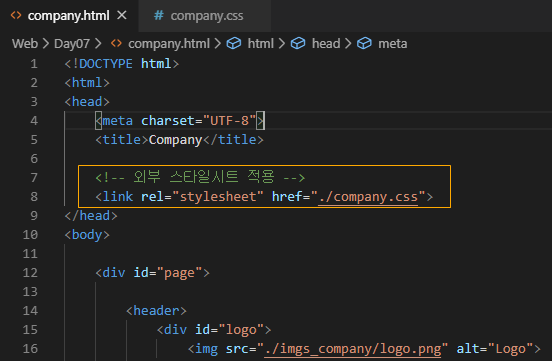
Task: Expand the chevron after html breadcrumb
Action: 282,44
